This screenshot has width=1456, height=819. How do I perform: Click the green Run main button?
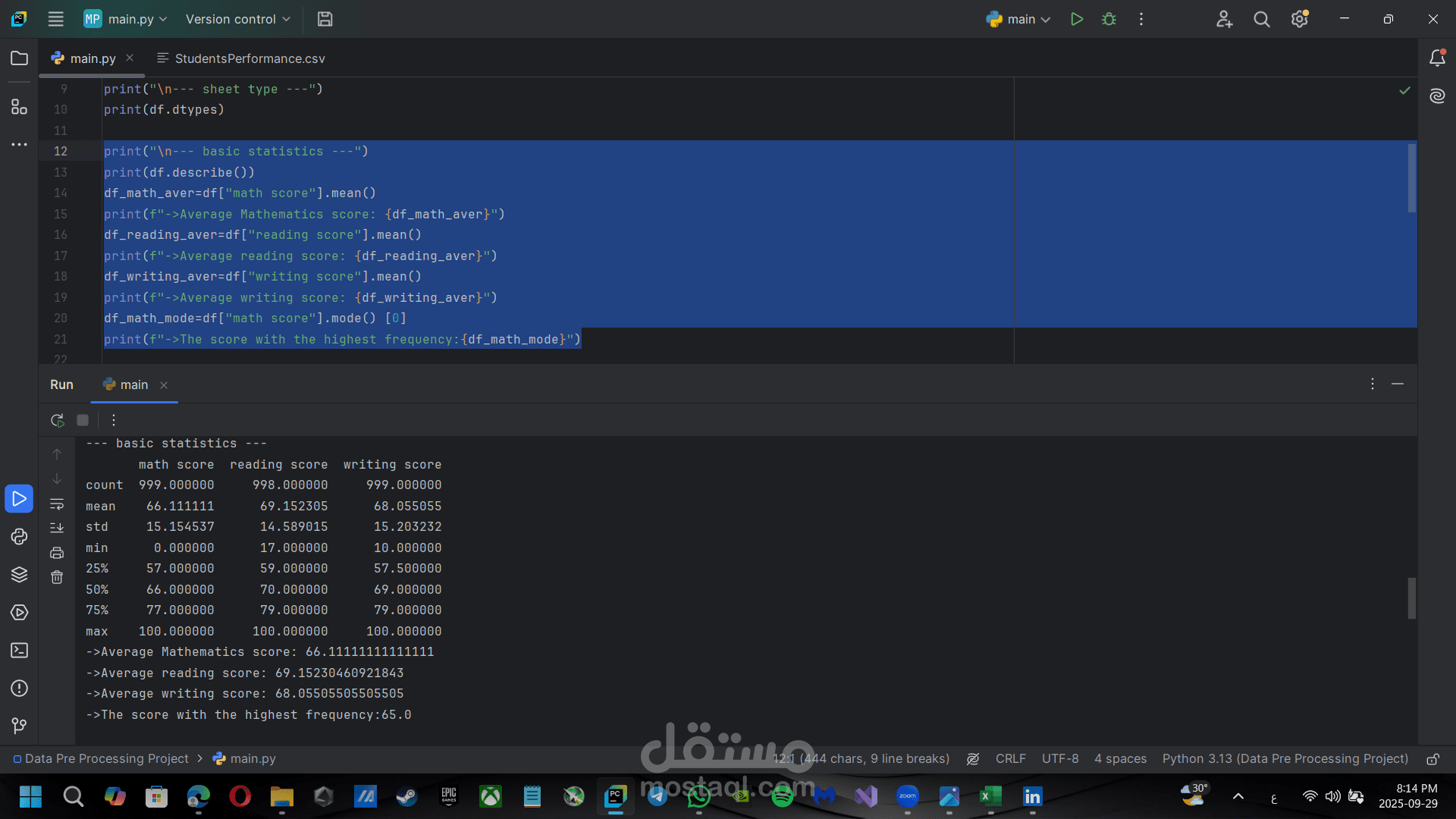click(x=1076, y=19)
